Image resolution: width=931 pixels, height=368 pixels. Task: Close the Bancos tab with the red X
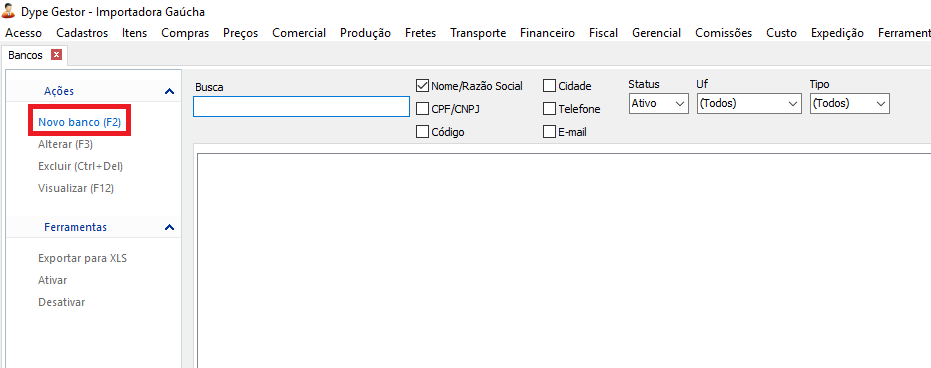(x=56, y=55)
